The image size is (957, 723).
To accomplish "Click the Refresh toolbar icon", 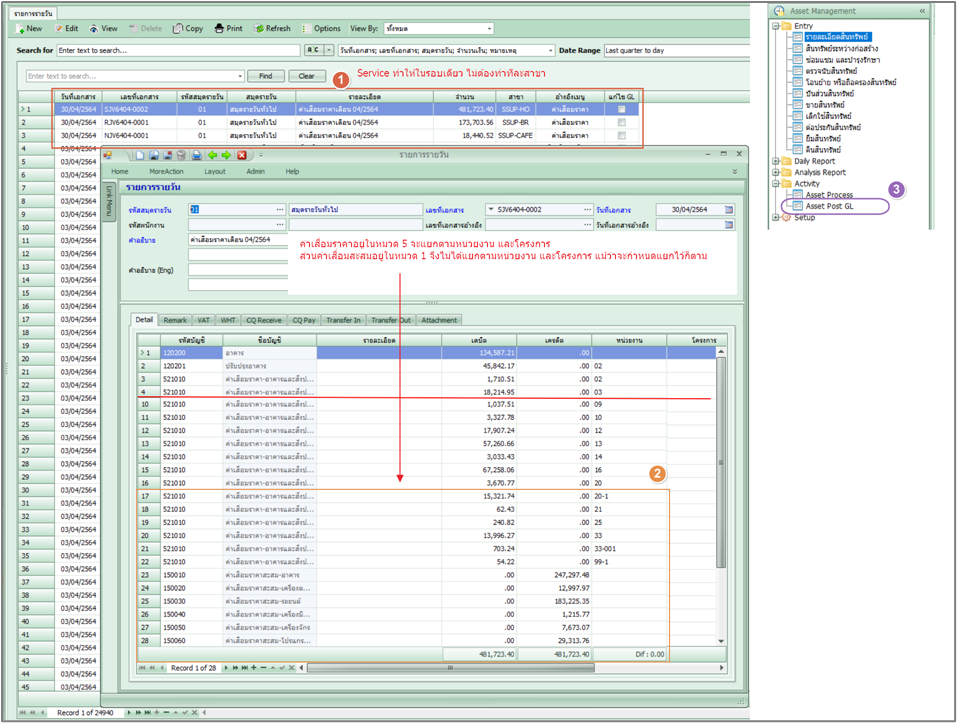I will point(272,29).
